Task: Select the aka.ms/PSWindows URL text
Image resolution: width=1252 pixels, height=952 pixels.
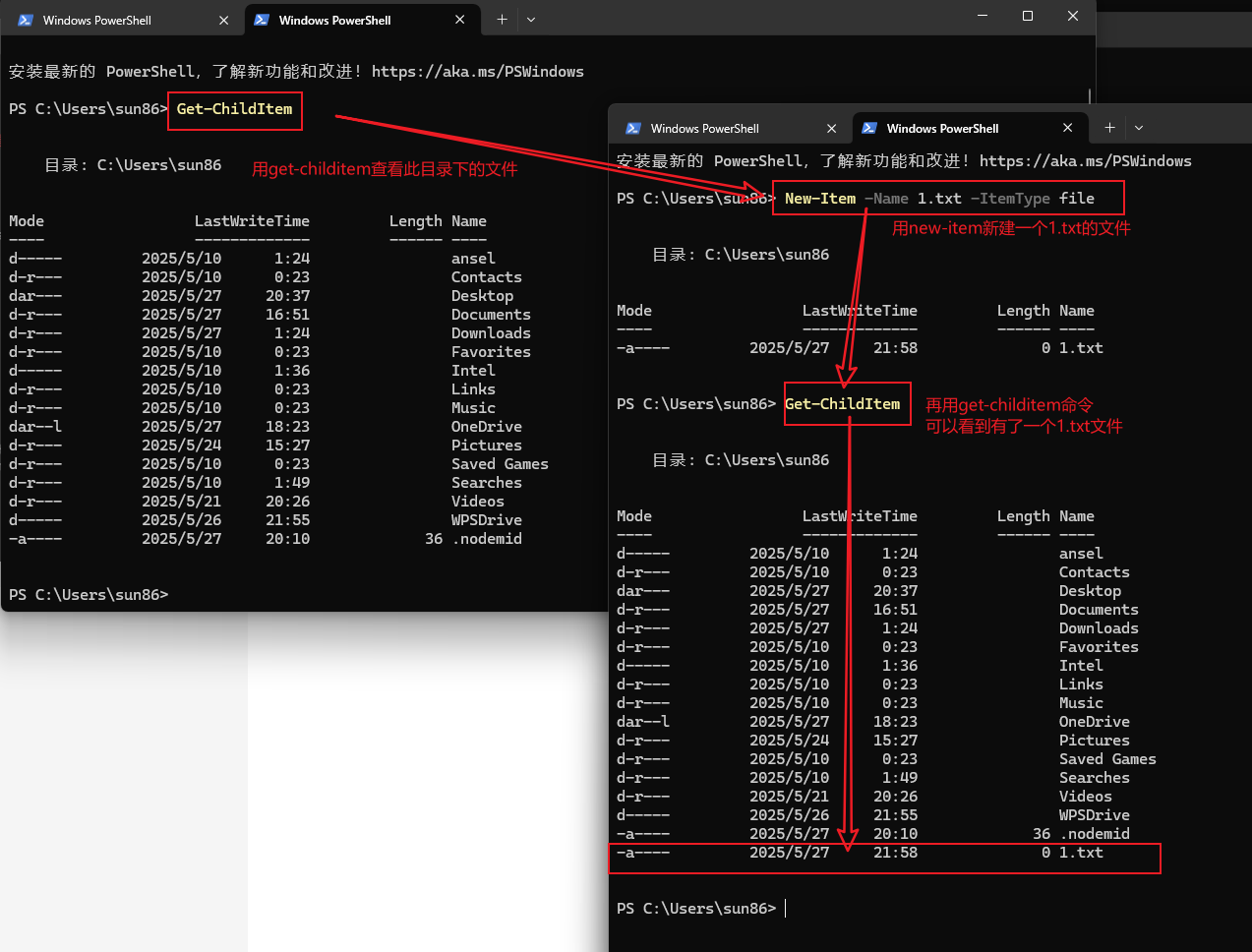Action: (x=478, y=71)
